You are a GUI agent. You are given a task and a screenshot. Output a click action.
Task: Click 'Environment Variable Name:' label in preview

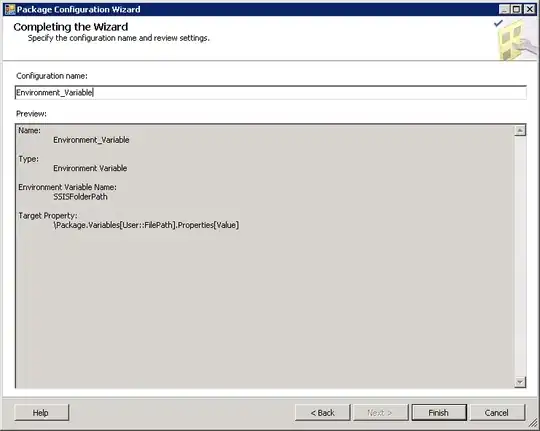67,187
